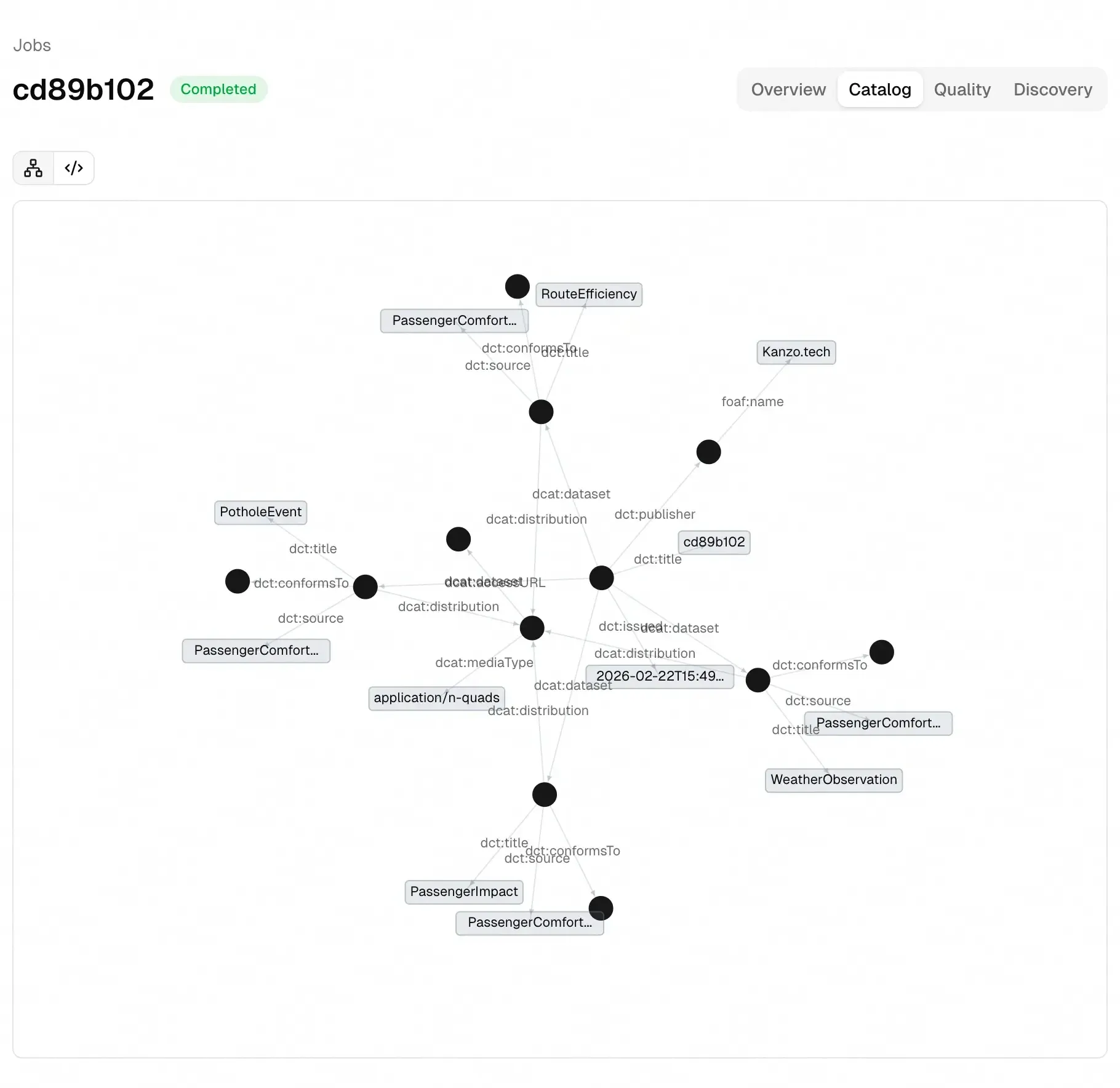This screenshot has width=1120, height=1088.
Task: Click the cd89b102 node label
Action: (714, 542)
